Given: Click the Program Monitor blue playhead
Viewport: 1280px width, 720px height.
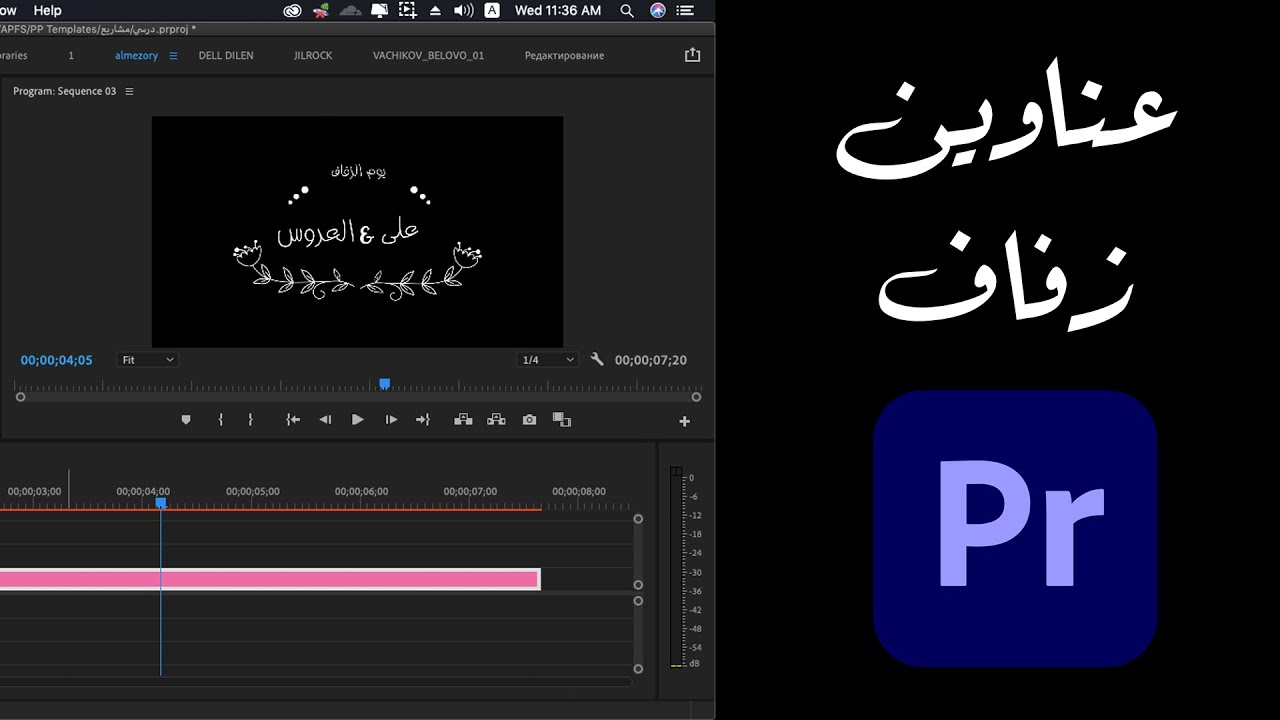Looking at the screenshot, I should (384, 384).
